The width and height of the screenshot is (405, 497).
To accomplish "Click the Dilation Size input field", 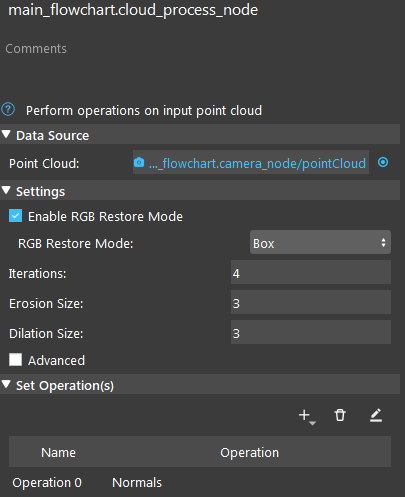I will pyautogui.click(x=311, y=332).
